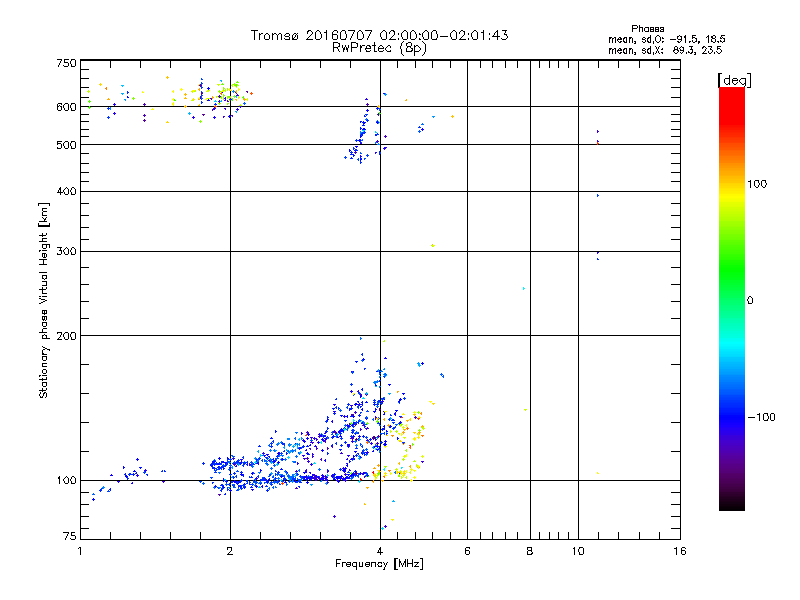Click the x-axis tick label 10
800x600 pixels.
(578, 551)
